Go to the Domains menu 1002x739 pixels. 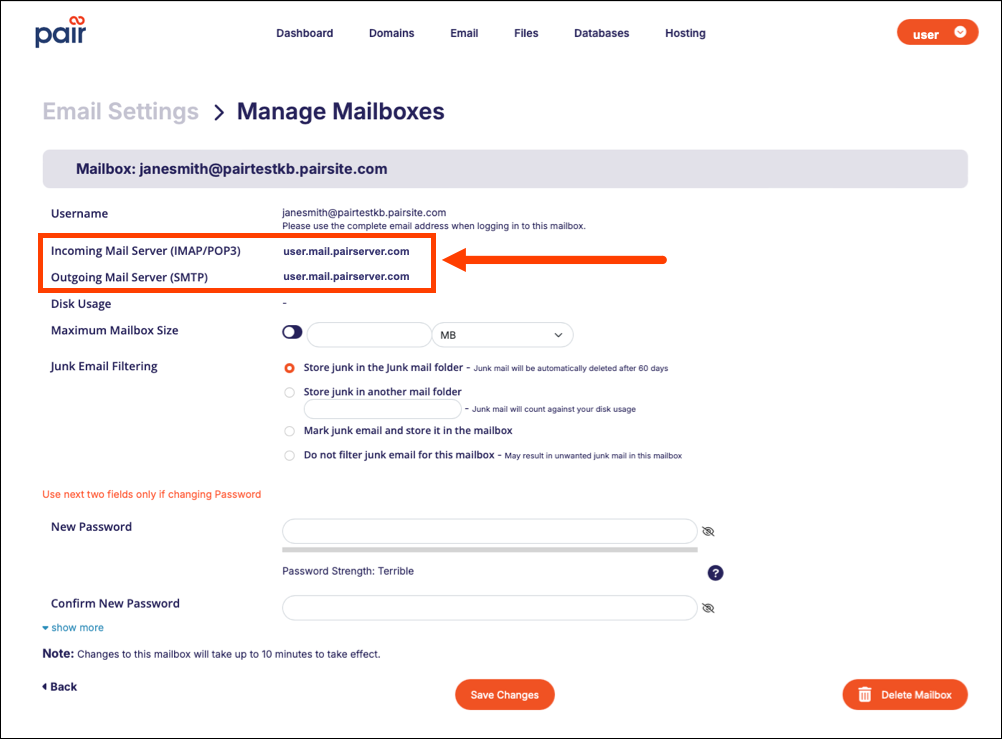point(391,33)
